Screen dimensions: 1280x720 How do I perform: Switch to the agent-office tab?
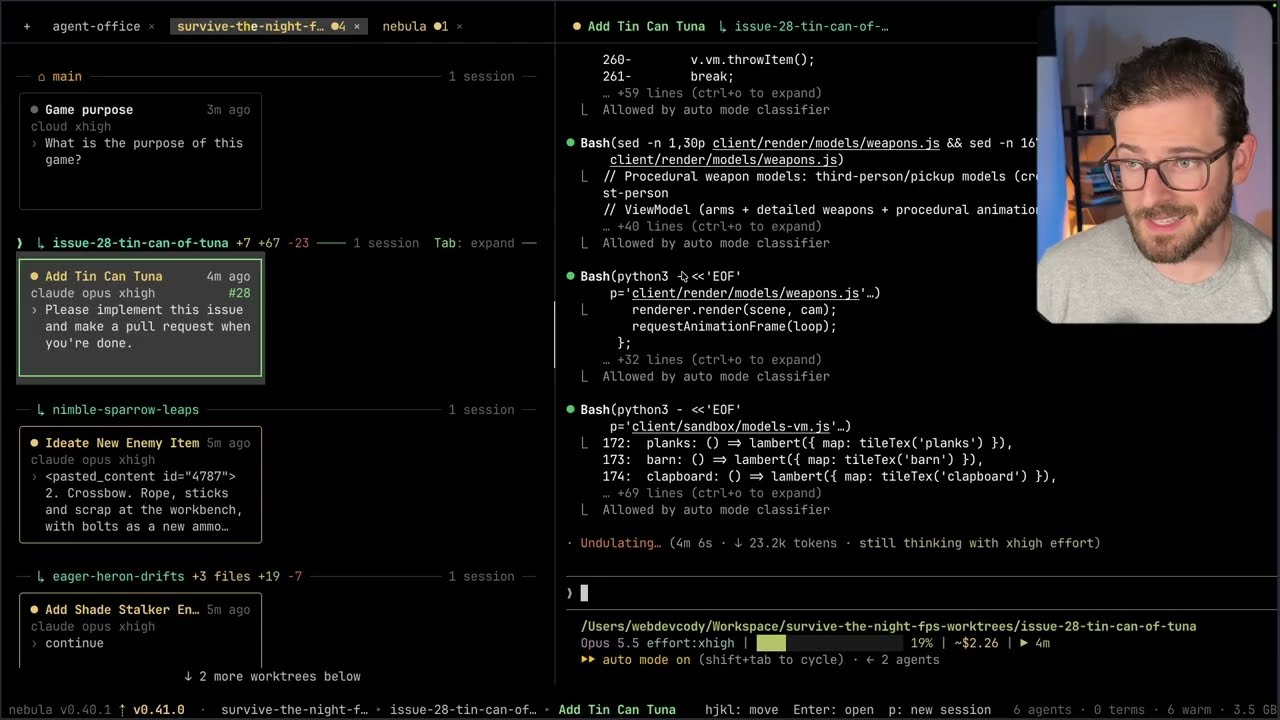[96, 26]
